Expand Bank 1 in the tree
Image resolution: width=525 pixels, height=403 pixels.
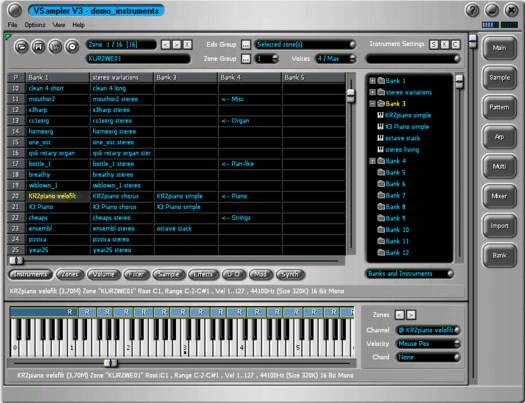pos(372,81)
